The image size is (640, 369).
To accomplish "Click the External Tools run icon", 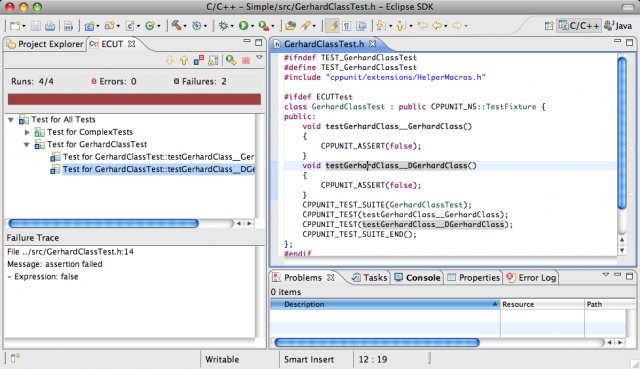I will click(264, 26).
